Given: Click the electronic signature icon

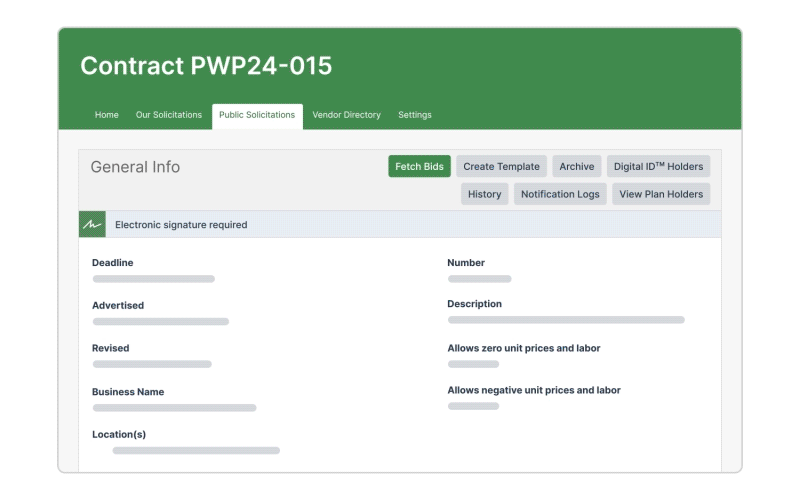Looking at the screenshot, I should click(x=92, y=225).
